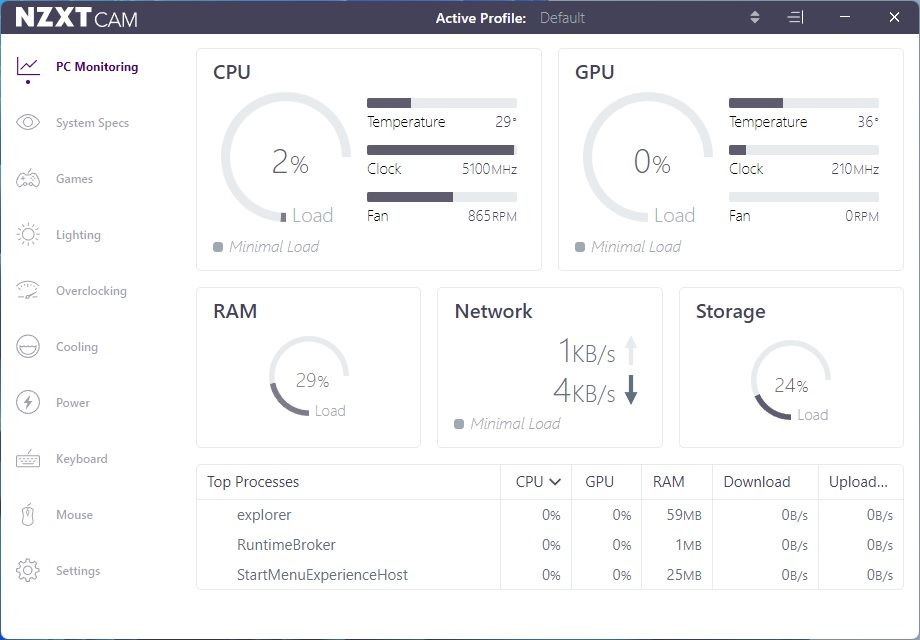This screenshot has height=640, width=920.
Task: Switch to the Games section
Action: click(75, 179)
